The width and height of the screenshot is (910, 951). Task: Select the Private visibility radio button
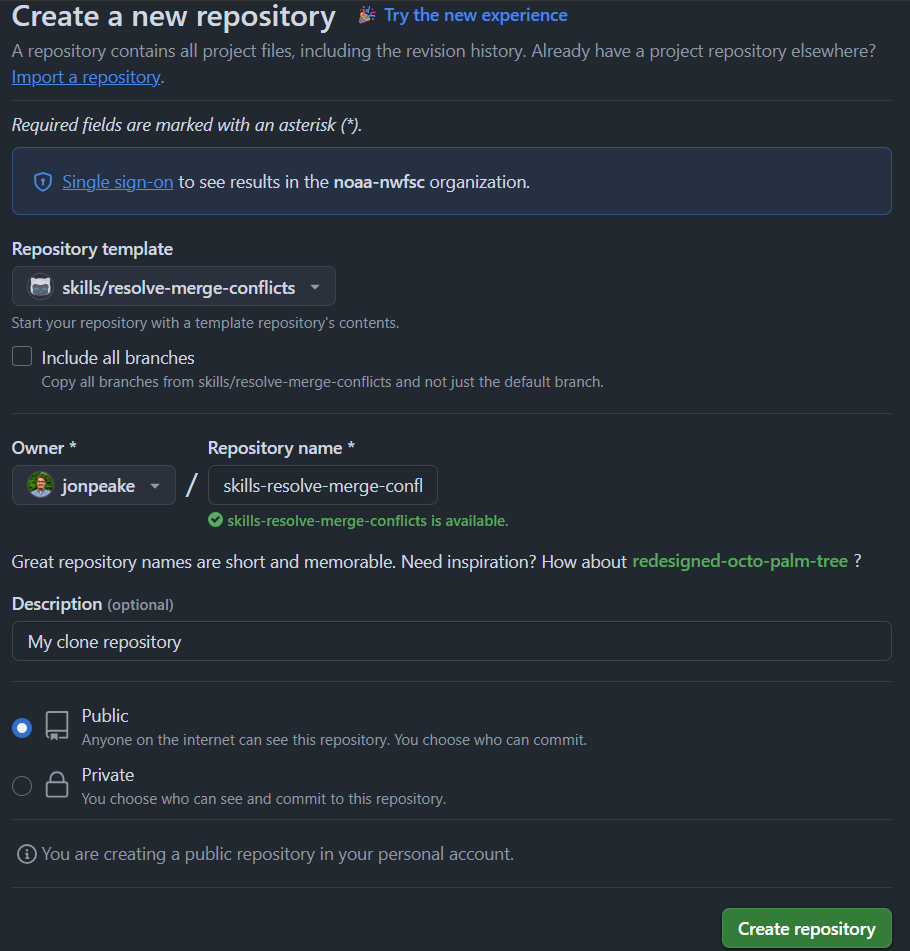click(22, 786)
